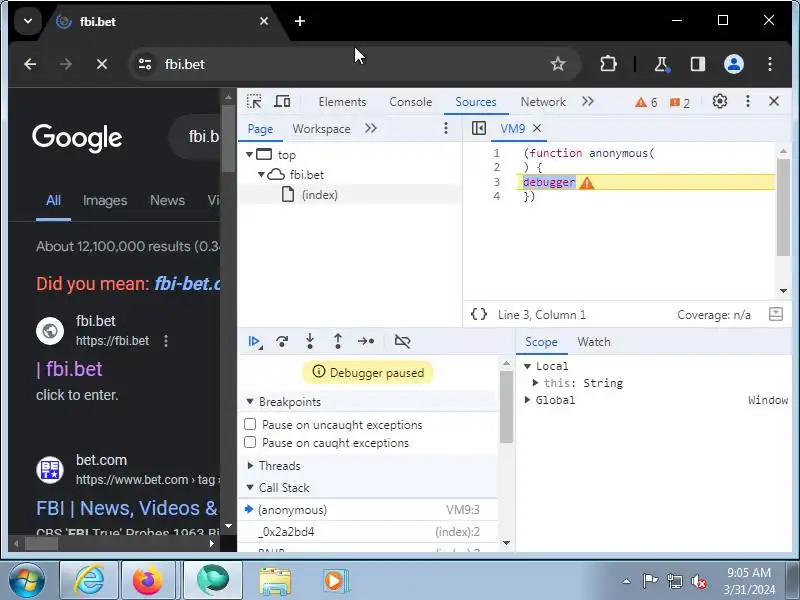Open DevTools settings gear
Viewport: 800px width, 600px height.
pyautogui.click(x=719, y=102)
